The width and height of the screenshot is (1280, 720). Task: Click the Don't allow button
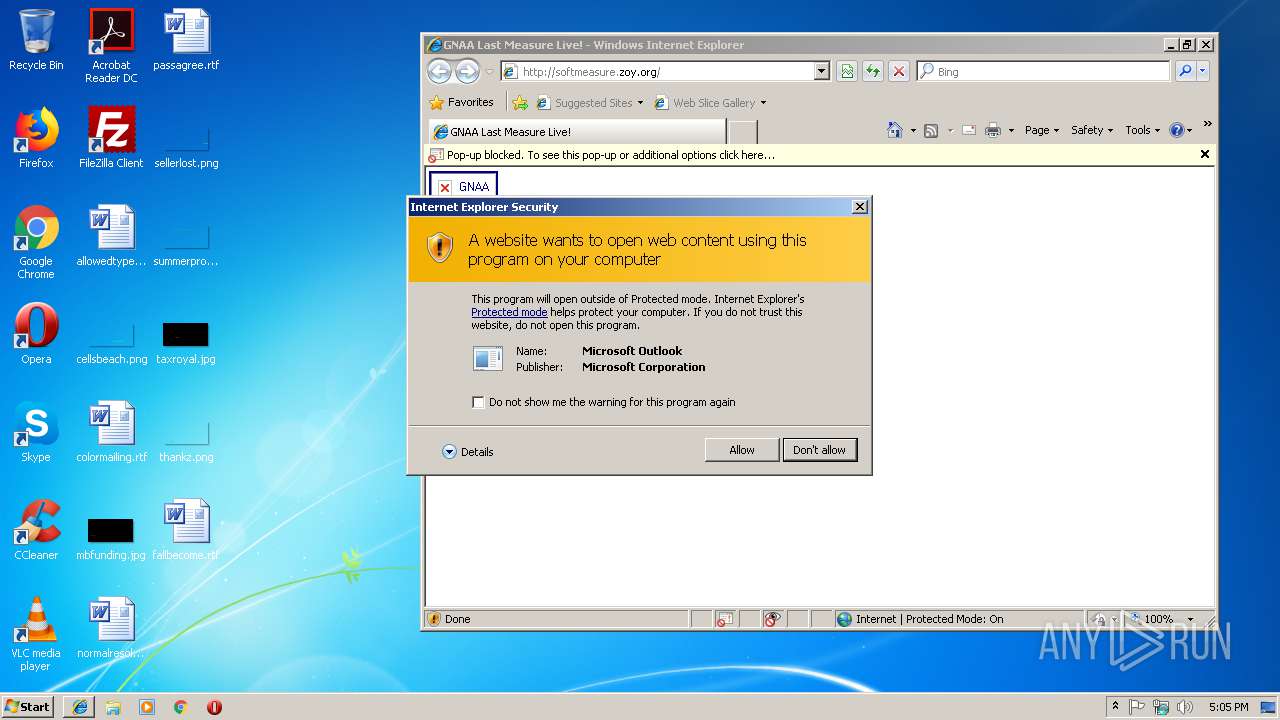click(819, 450)
